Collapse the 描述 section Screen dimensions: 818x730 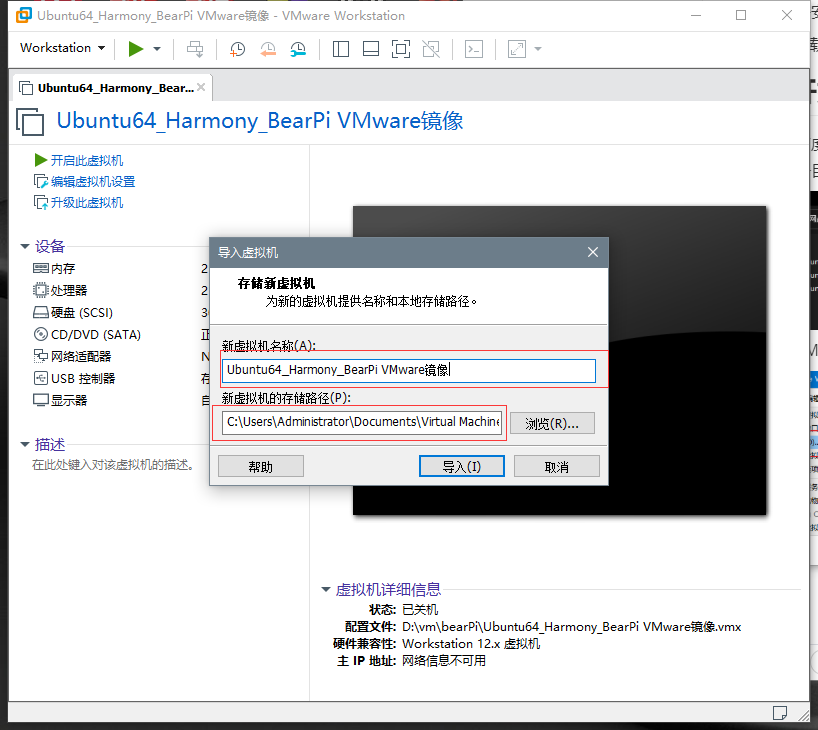point(25,444)
